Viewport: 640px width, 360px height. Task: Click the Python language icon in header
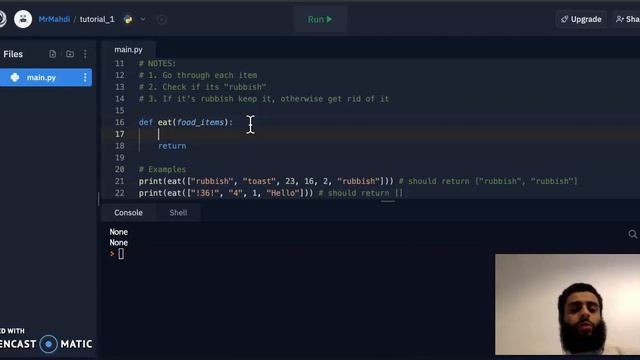[128, 19]
